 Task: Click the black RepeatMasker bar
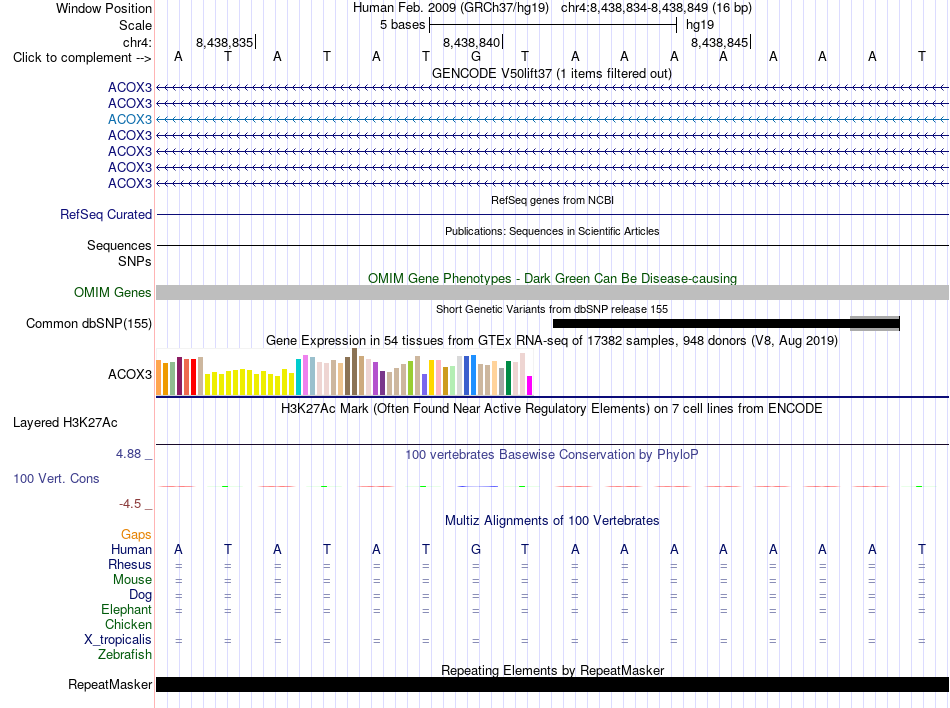pyautogui.click(x=553, y=684)
